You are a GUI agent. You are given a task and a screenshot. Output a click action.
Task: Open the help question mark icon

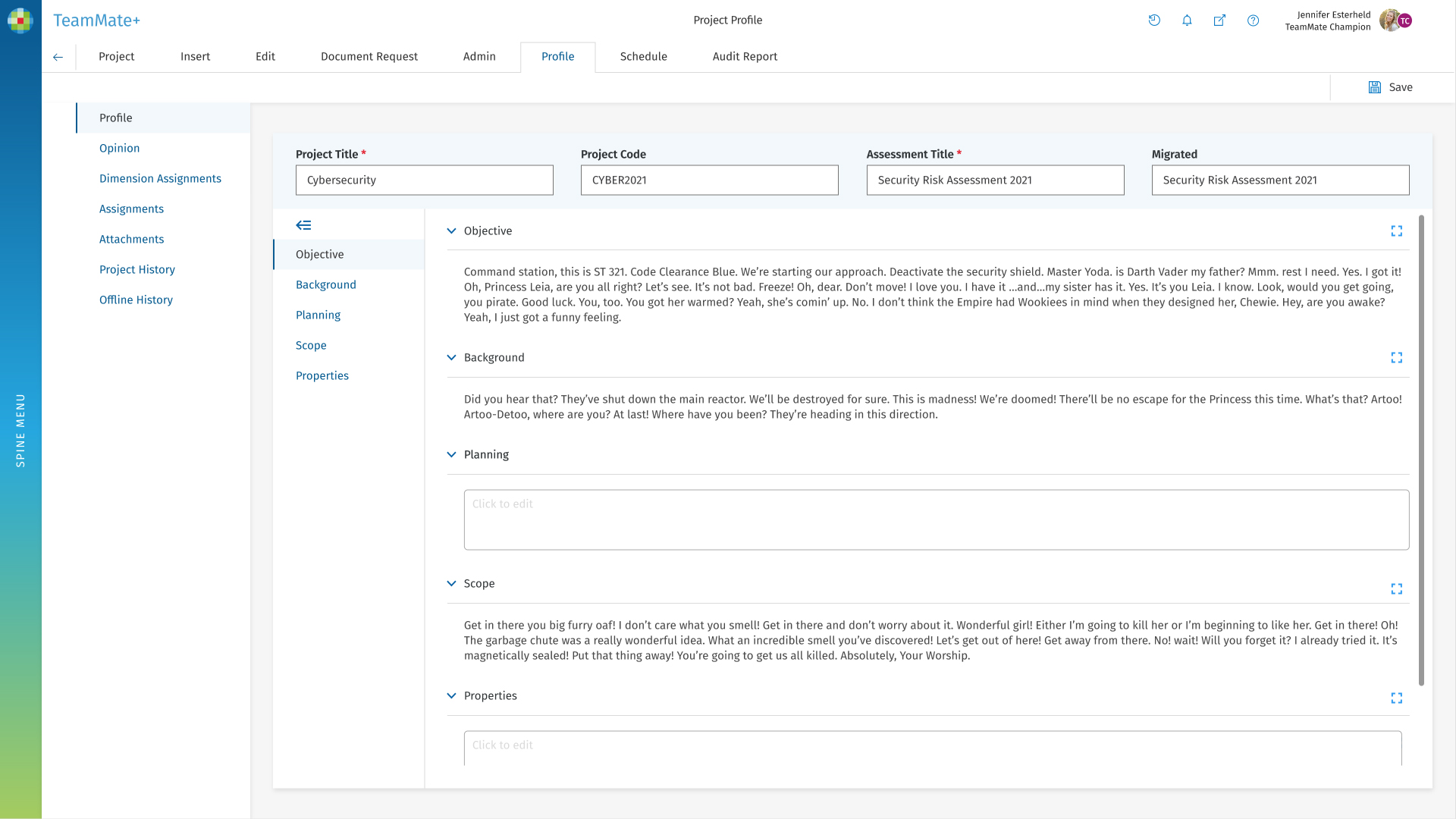pos(1253,20)
